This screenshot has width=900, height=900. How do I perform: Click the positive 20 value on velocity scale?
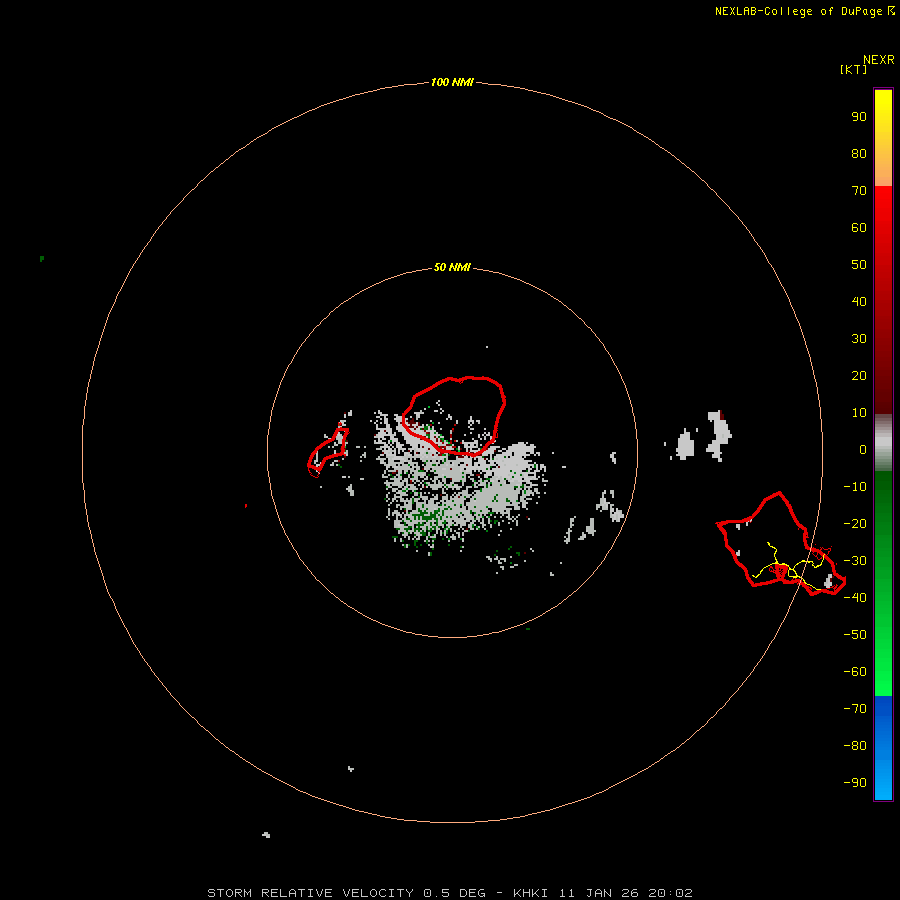pos(859,375)
